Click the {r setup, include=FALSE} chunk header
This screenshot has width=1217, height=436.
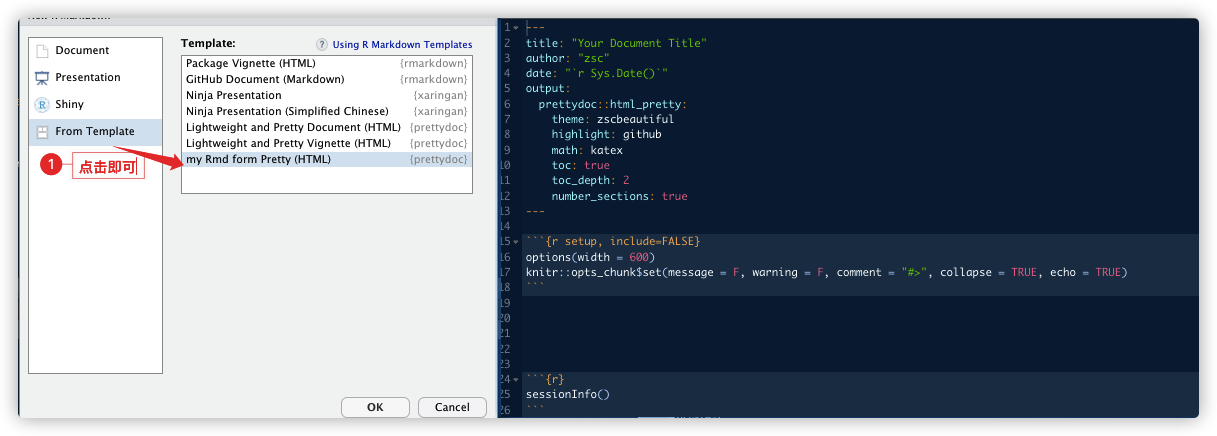coord(612,242)
